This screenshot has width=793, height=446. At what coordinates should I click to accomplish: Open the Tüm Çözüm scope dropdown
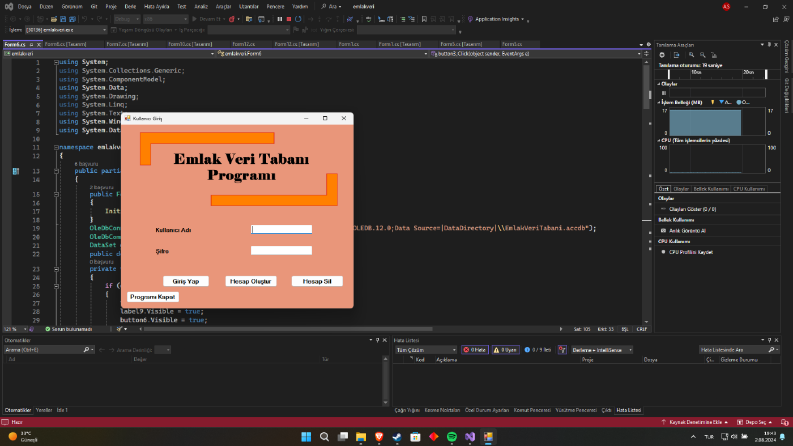(x=426, y=350)
